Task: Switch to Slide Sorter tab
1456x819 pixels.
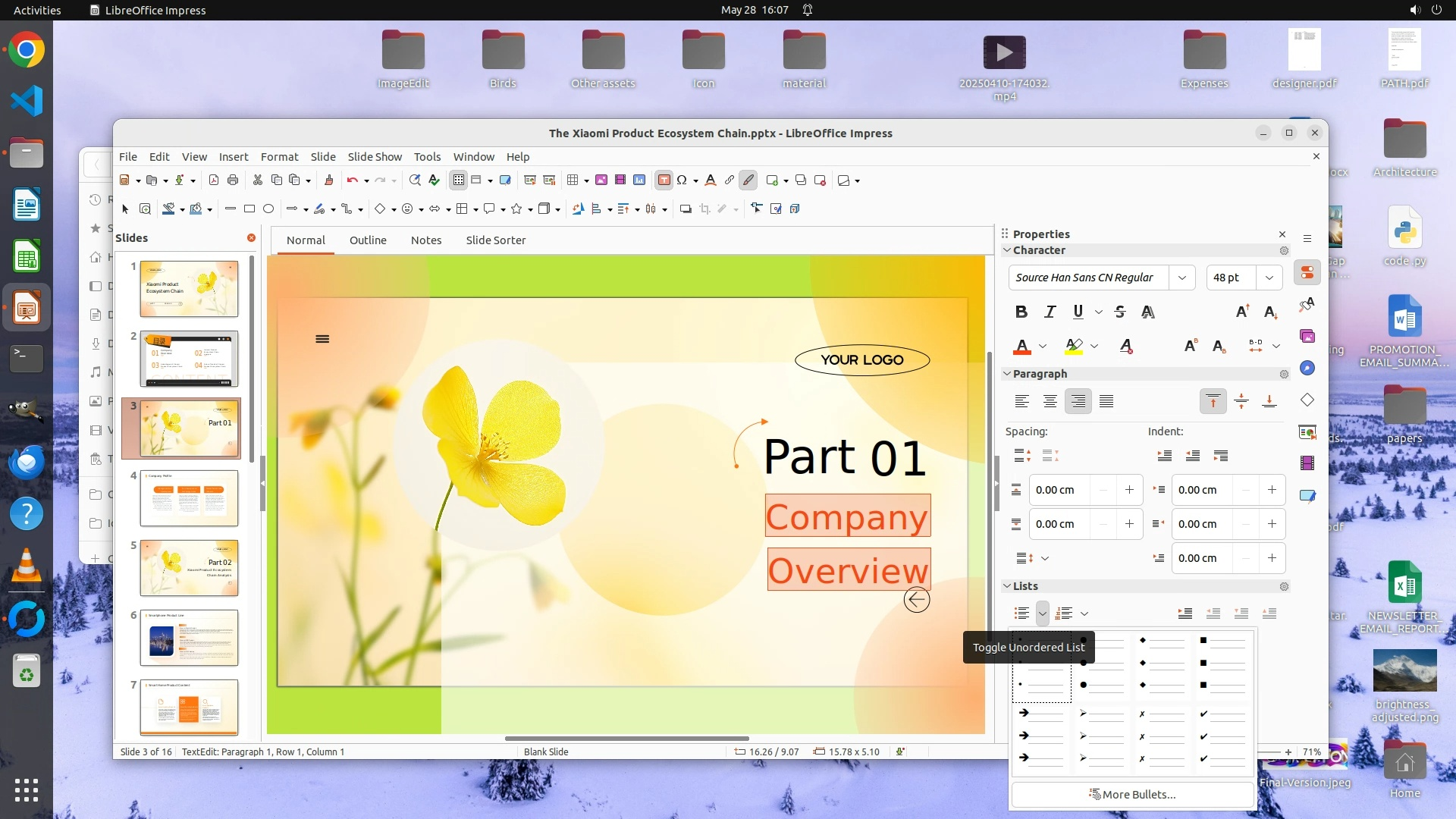Action: click(x=495, y=240)
